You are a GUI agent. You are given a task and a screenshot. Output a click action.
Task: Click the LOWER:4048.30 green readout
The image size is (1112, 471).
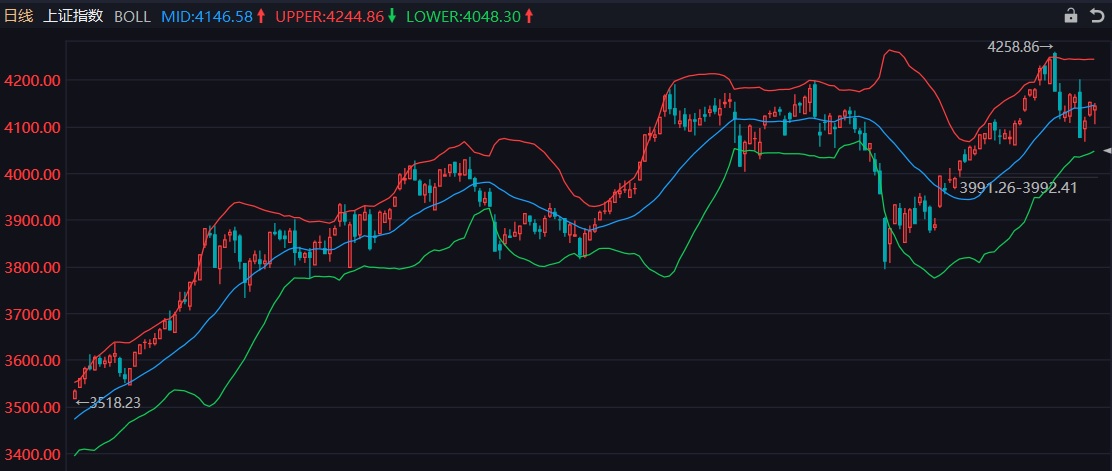pyautogui.click(x=464, y=16)
